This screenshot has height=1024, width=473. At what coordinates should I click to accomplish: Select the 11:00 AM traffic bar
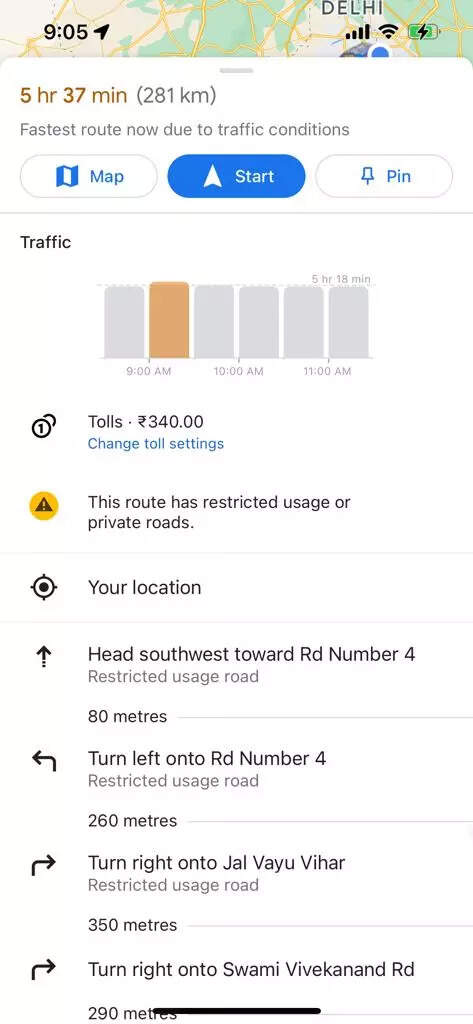tap(348, 322)
